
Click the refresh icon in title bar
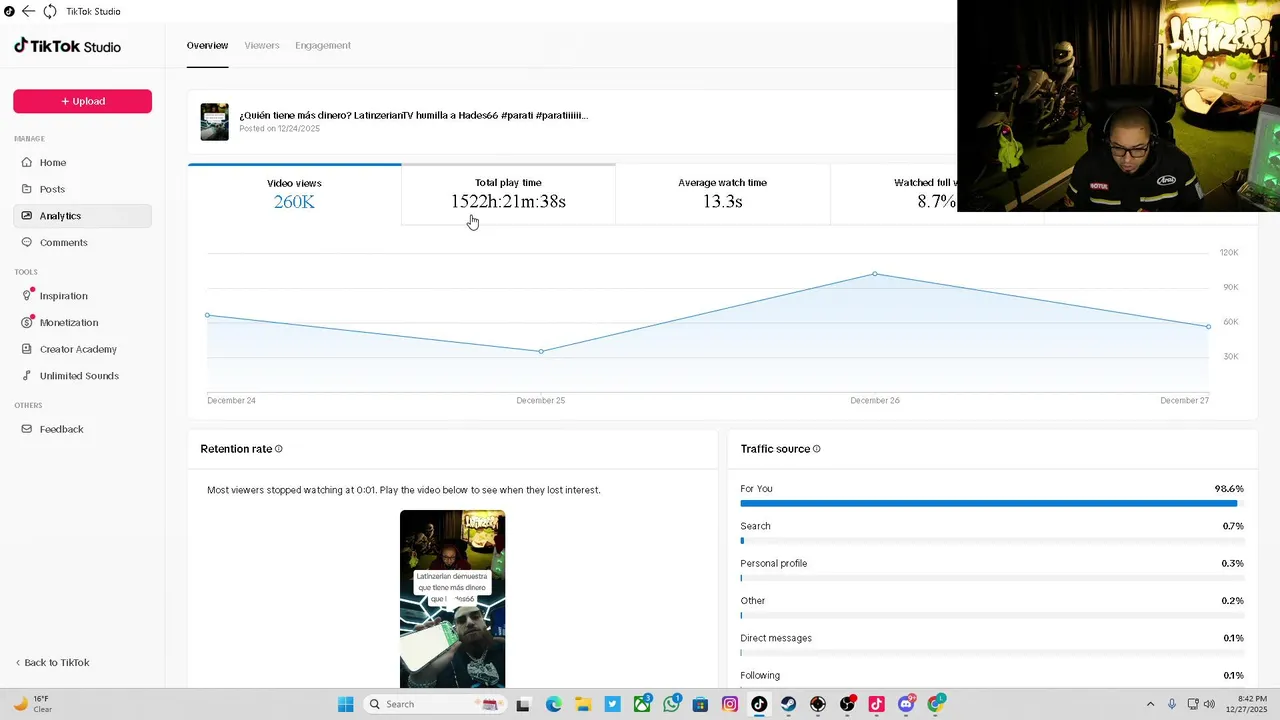49,11
